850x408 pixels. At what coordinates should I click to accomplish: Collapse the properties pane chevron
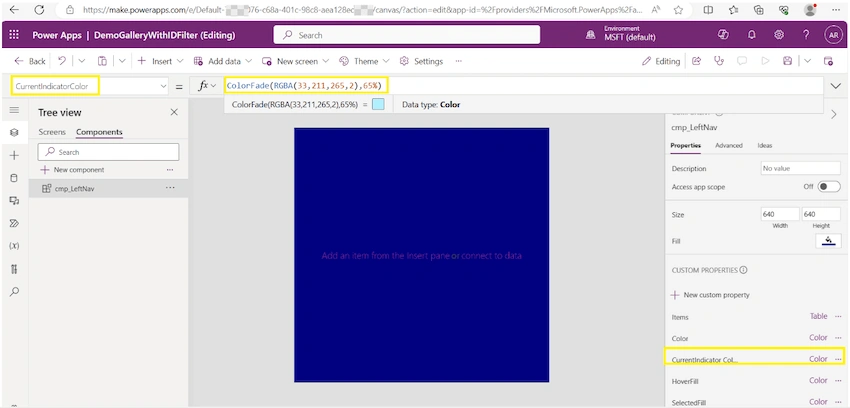(x=834, y=114)
